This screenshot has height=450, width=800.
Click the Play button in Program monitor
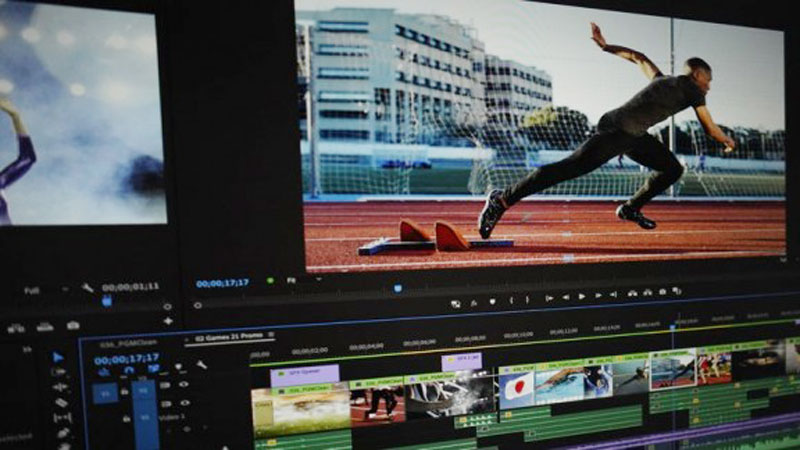click(x=583, y=296)
